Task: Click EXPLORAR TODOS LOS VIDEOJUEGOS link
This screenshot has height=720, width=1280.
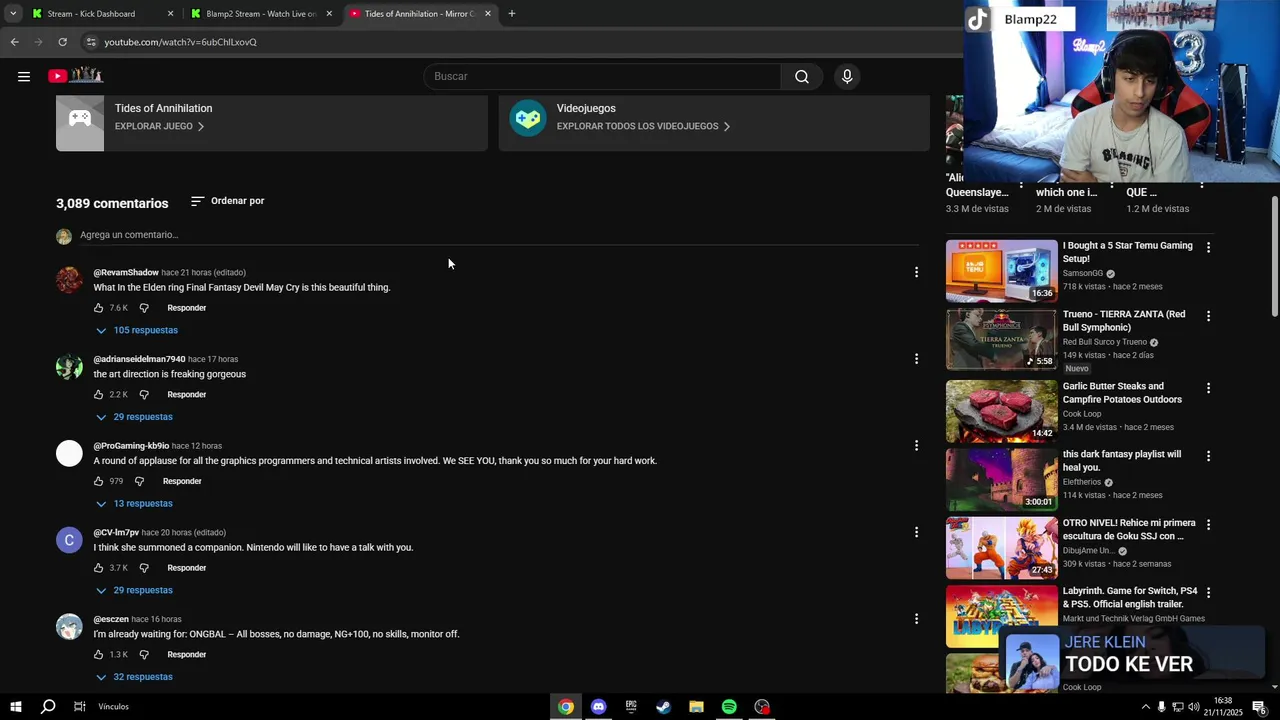Action: tap(643, 126)
